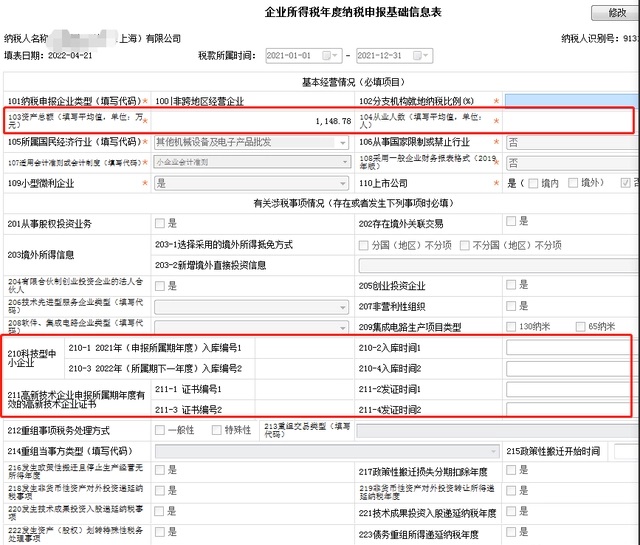Open the start date calendar picker icon

click(x=330, y=55)
